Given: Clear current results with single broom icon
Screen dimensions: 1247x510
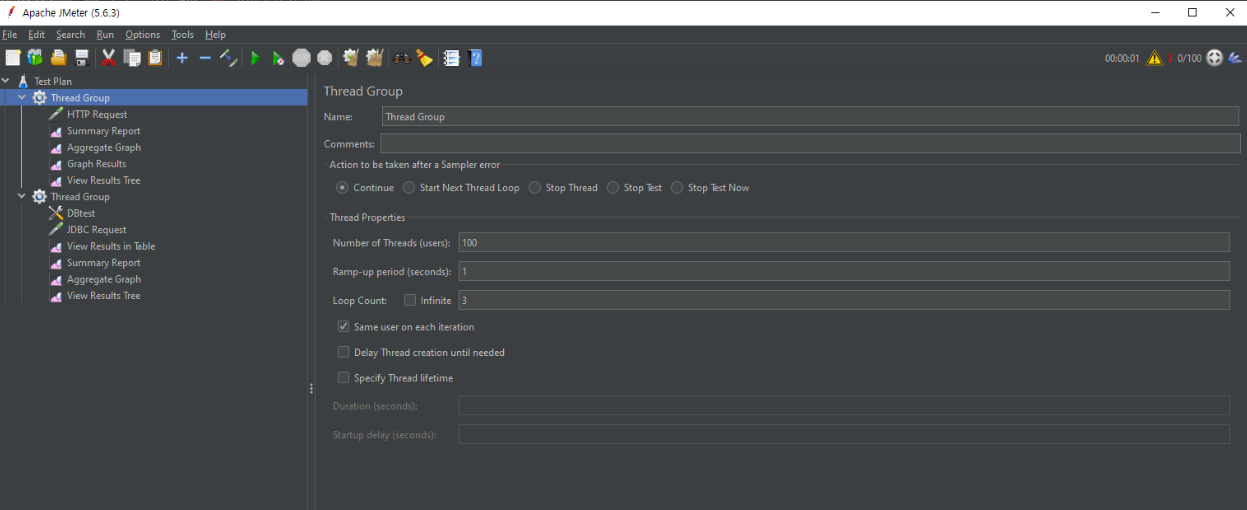Looking at the screenshot, I should [x=351, y=58].
